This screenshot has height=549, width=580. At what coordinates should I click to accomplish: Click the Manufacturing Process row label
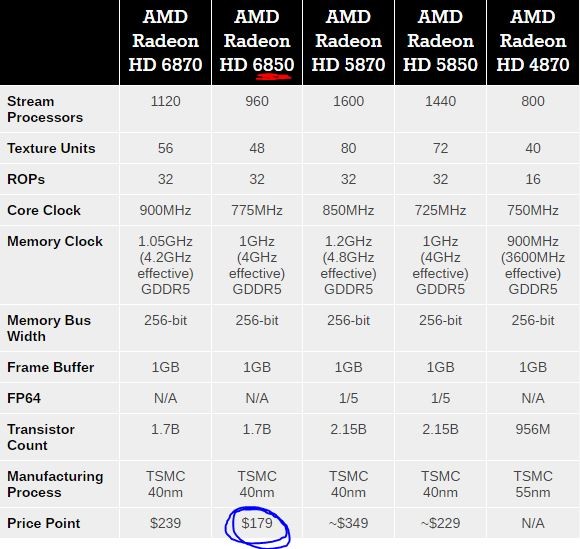tap(55, 484)
